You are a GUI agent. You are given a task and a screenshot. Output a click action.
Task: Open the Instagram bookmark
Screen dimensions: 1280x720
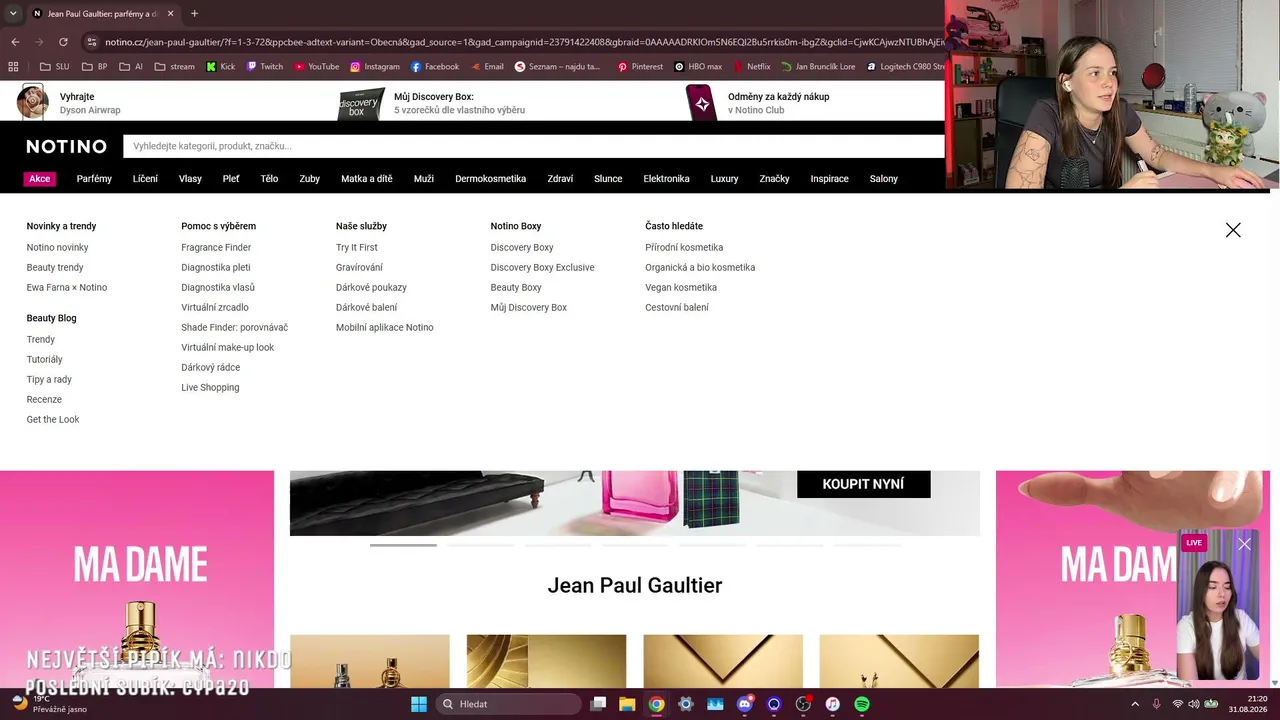[374, 67]
